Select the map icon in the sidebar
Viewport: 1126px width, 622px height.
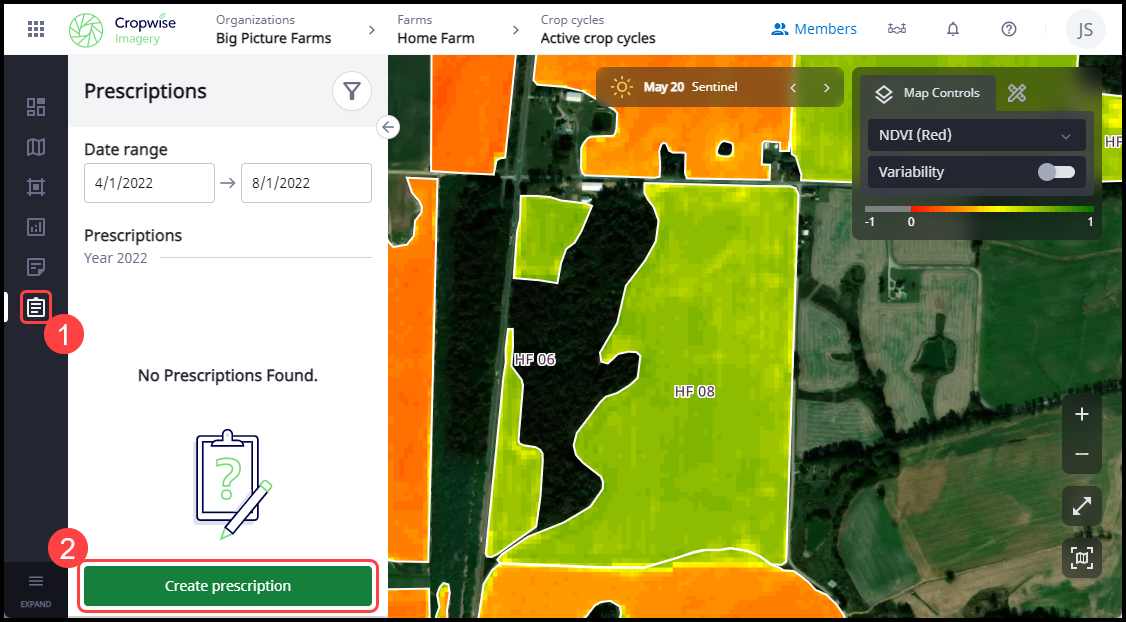click(36, 147)
